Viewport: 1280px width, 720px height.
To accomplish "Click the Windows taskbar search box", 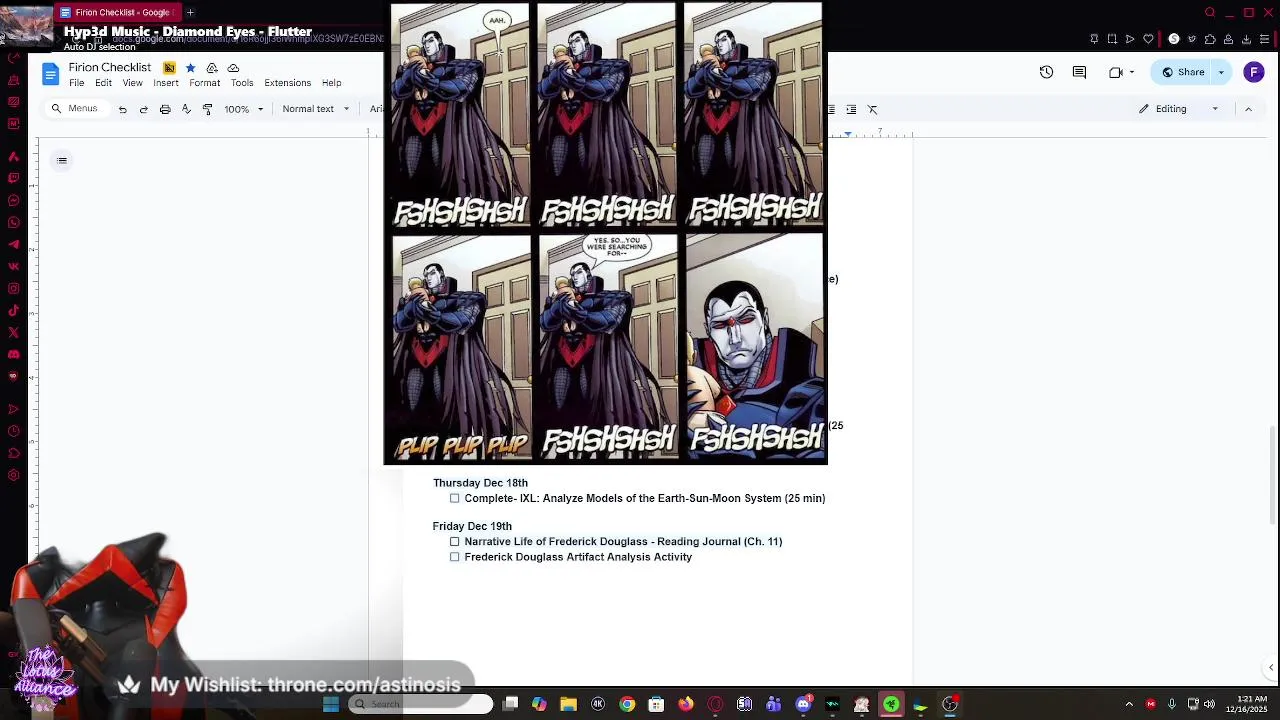I will coord(420,704).
